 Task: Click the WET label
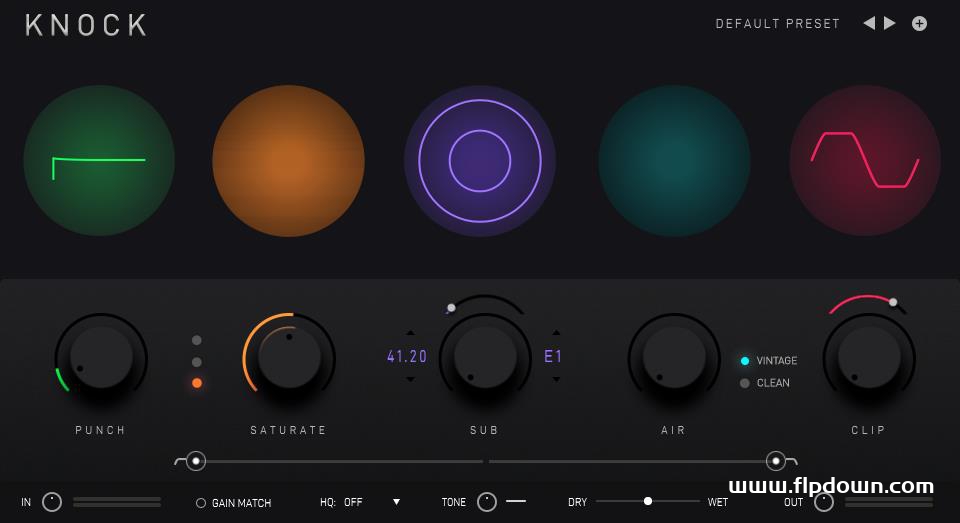tap(718, 502)
